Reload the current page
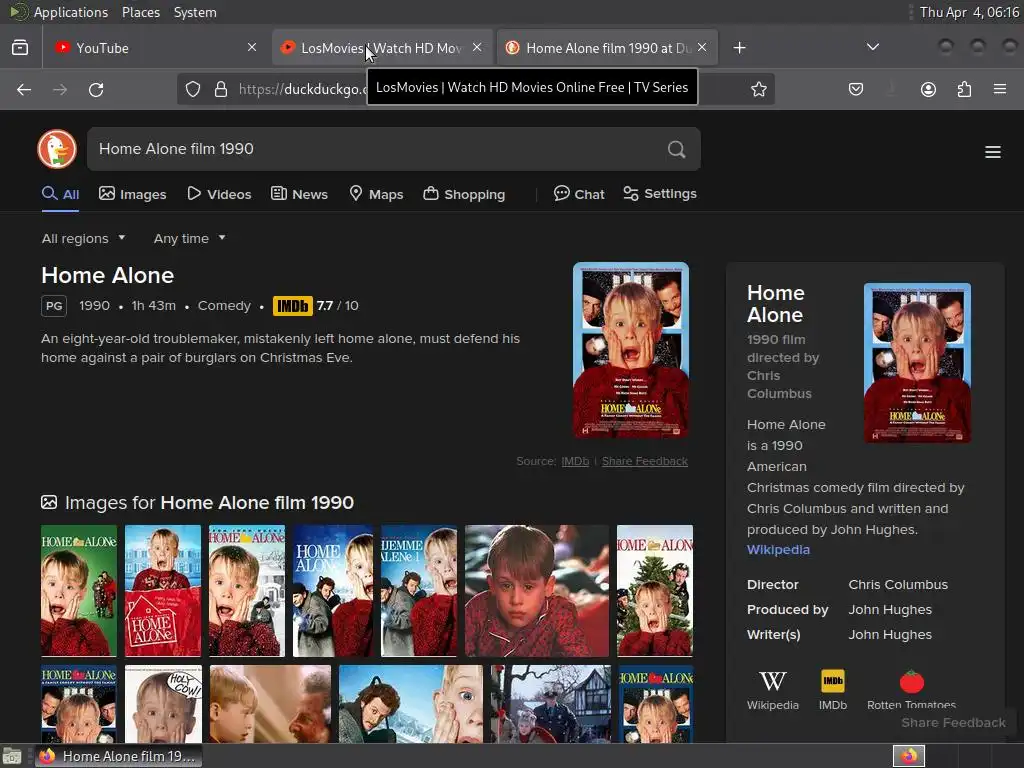1024x768 pixels. [96, 89]
